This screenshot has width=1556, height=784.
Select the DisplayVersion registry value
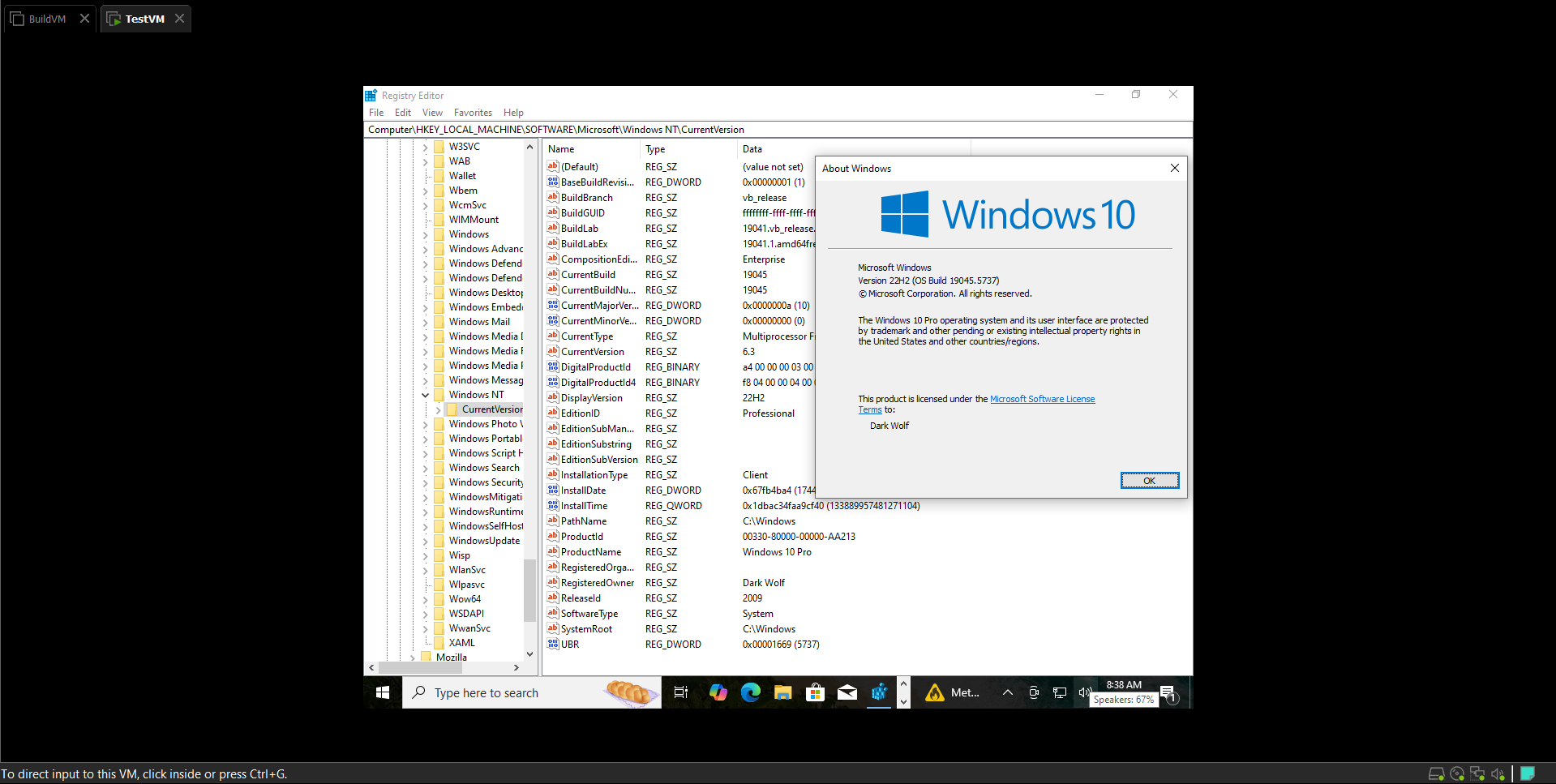(592, 398)
